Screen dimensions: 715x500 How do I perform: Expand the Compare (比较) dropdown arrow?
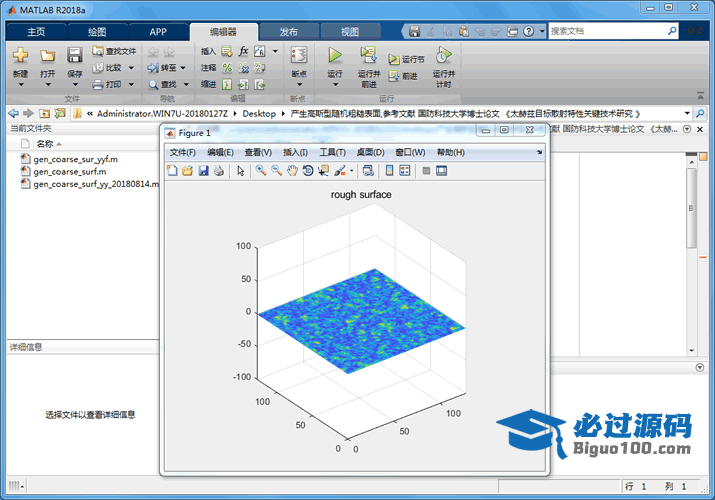click(x=131, y=68)
